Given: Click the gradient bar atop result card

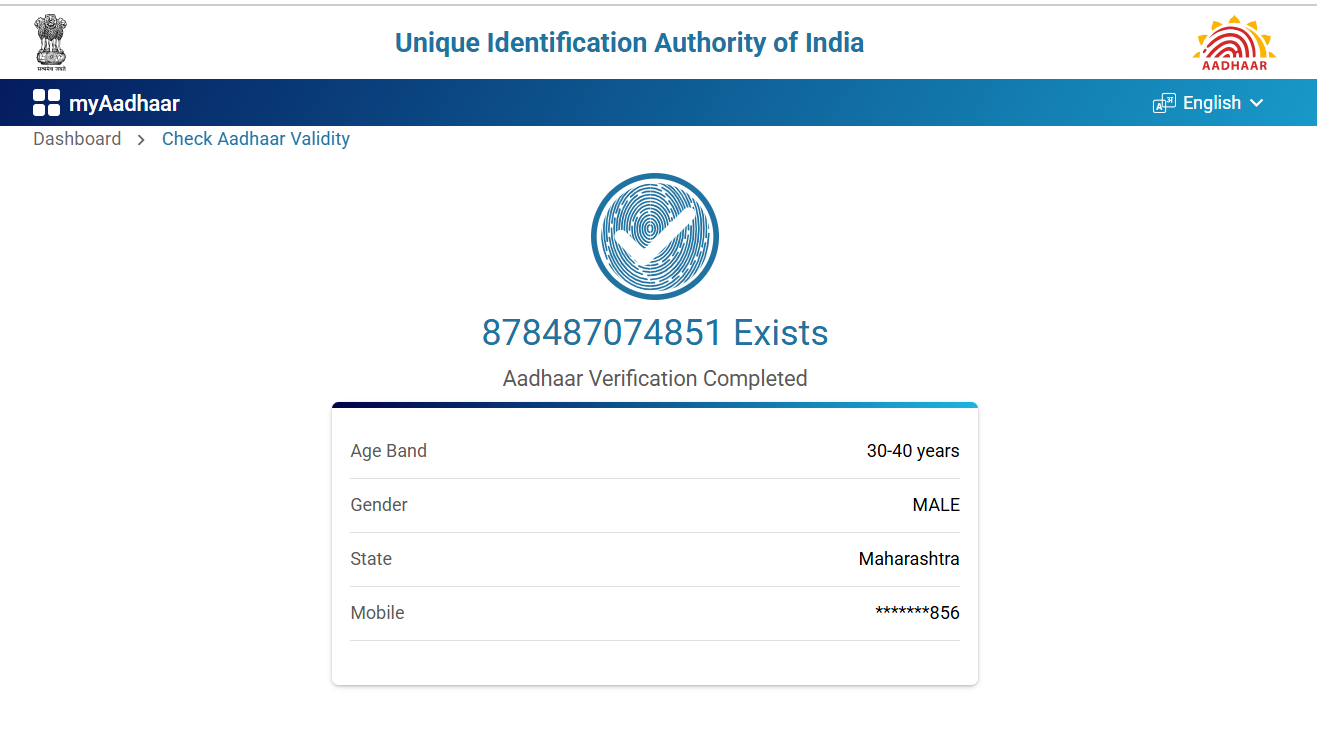Looking at the screenshot, I should (655, 405).
